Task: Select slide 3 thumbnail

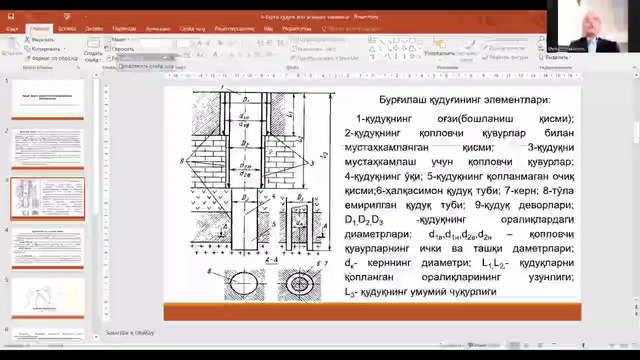Action: coord(48,198)
